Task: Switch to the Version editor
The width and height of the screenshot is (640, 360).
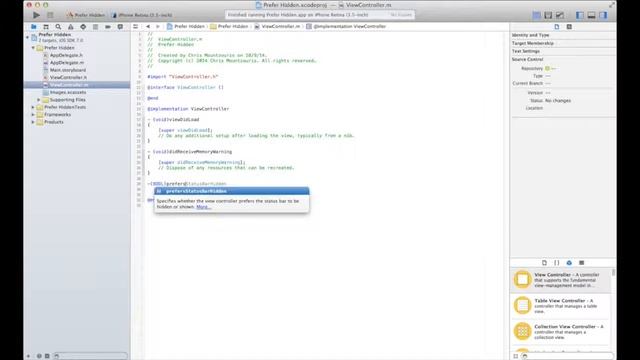Action: 560,15
